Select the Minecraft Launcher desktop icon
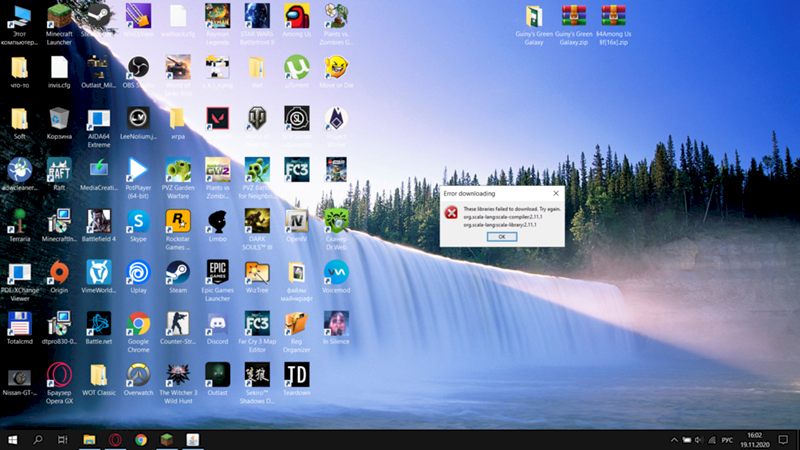 click(x=60, y=18)
